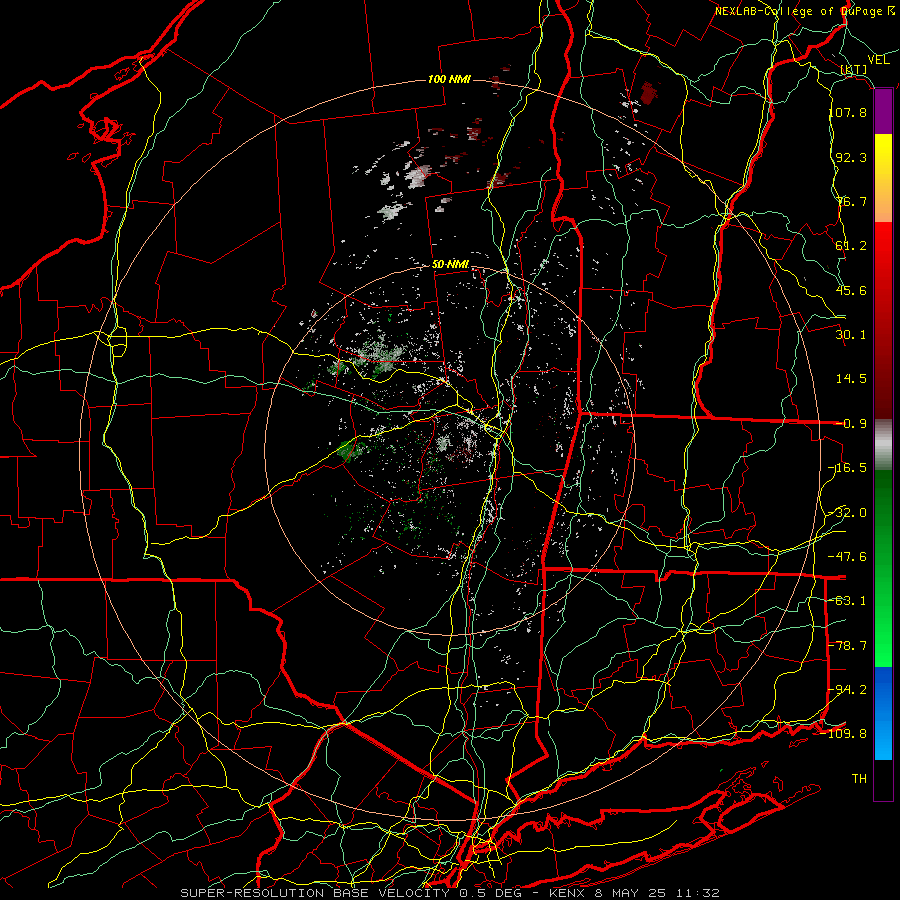Screen dimensions: 900x900
Task: Click the -32.0 velocity scale value
Action: [x=848, y=513]
